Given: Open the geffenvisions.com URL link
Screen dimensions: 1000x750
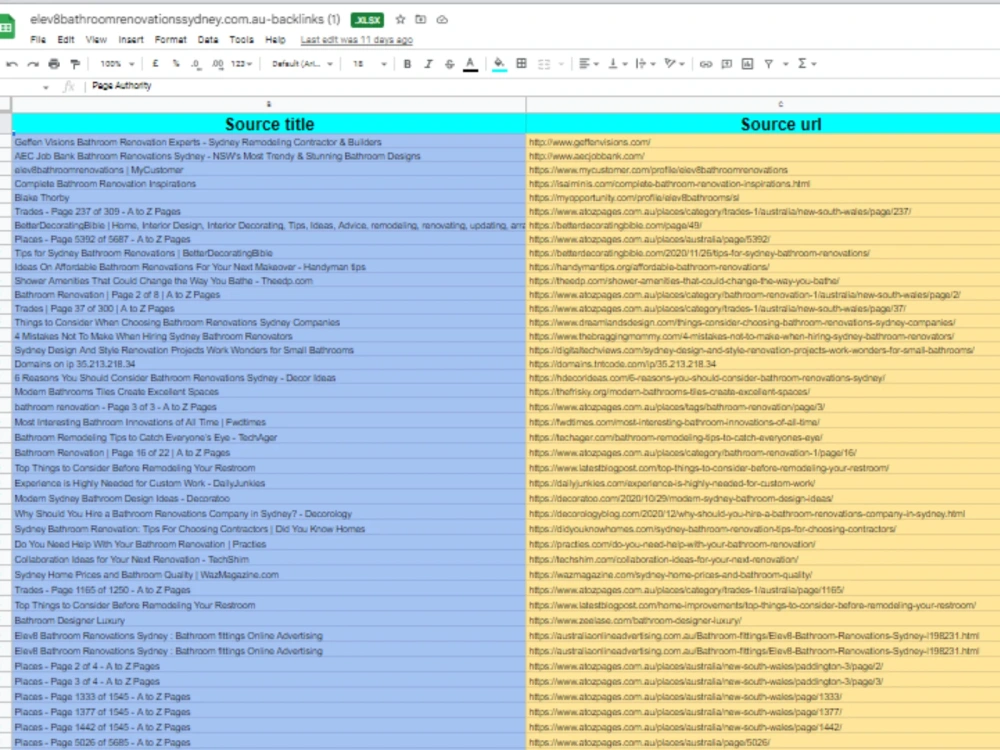Looking at the screenshot, I should tap(589, 142).
